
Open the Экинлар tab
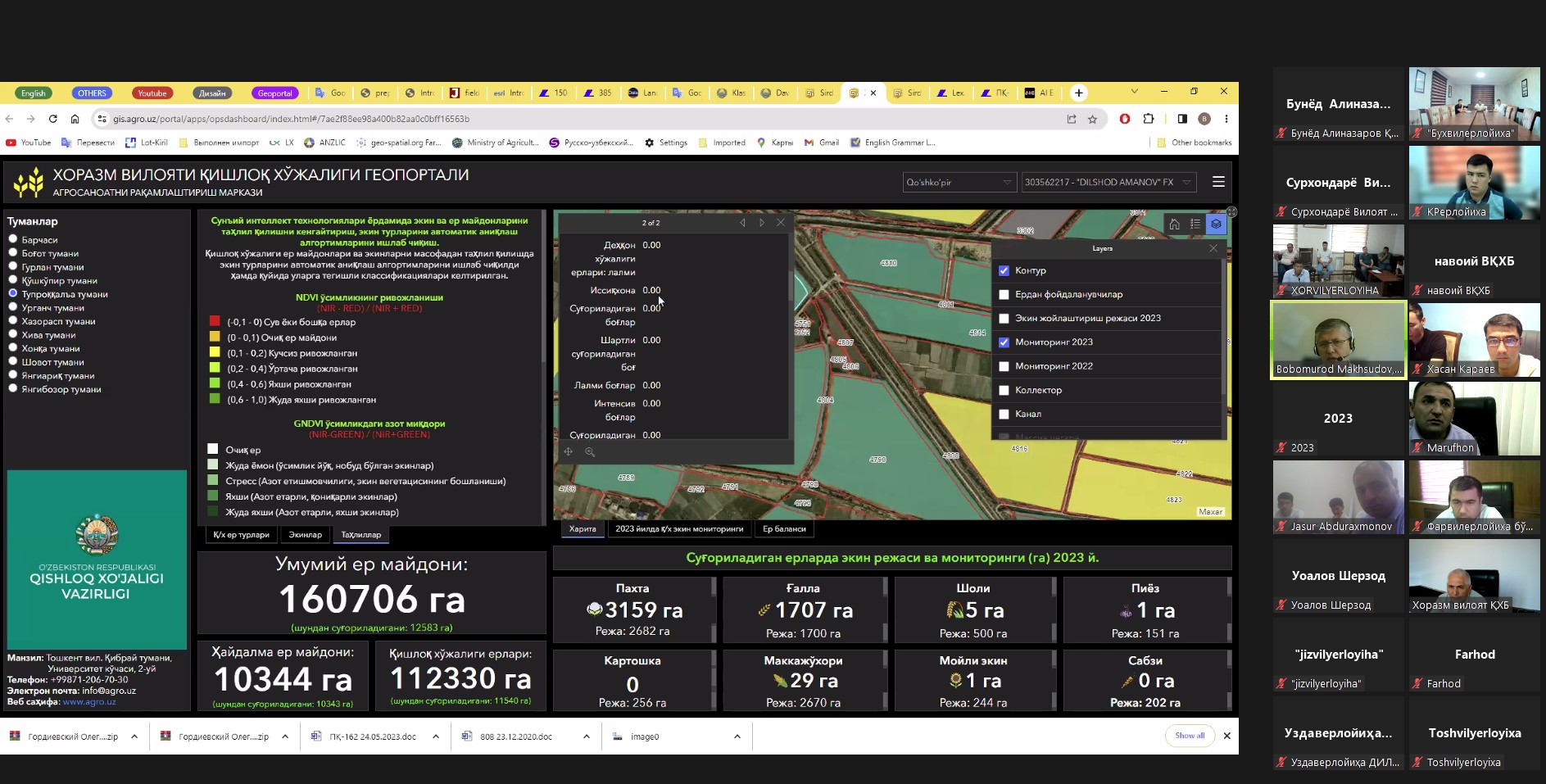(x=305, y=535)
